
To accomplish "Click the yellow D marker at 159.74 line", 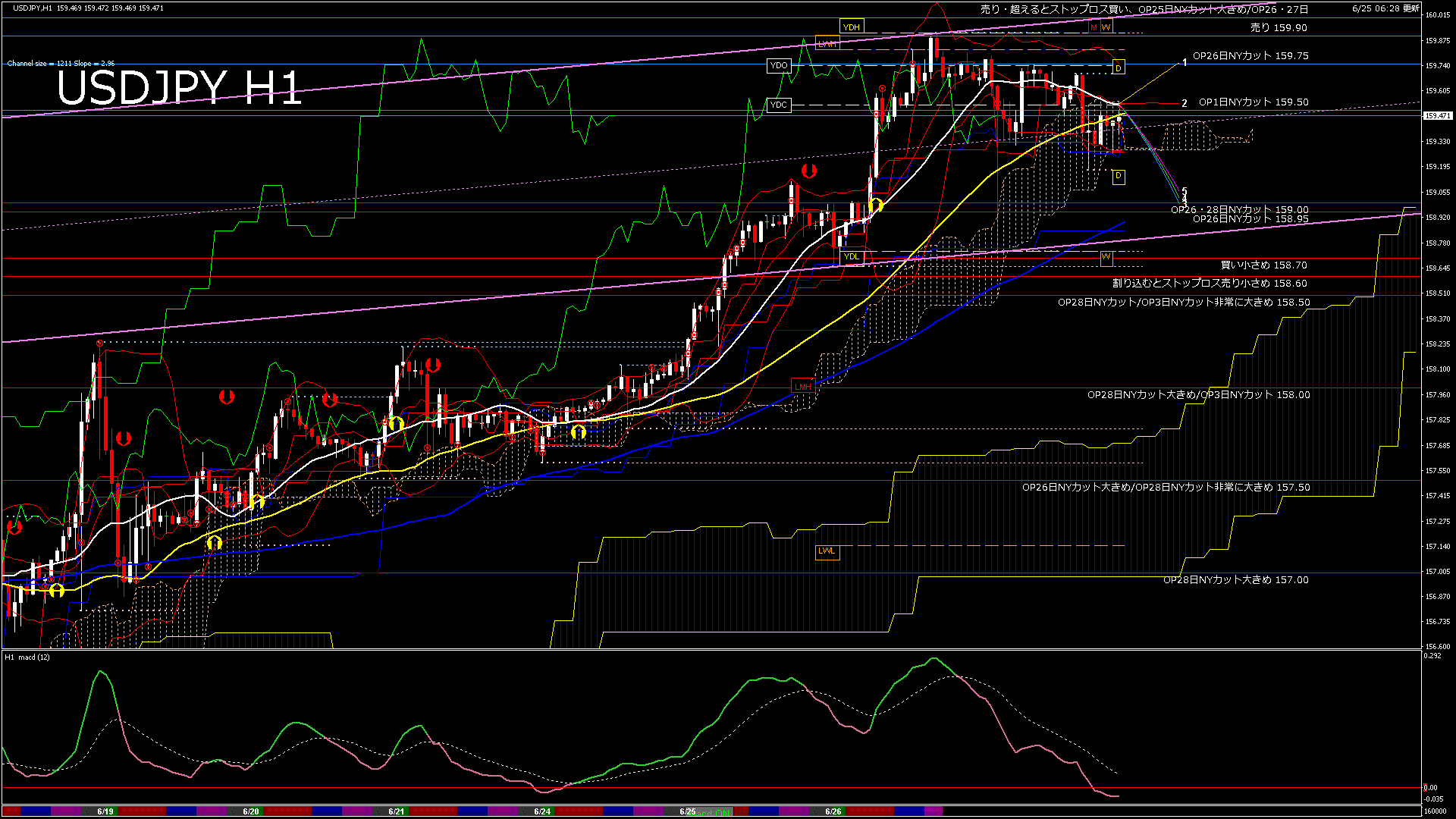I will pyautogui.click(x=1119, y=68).
